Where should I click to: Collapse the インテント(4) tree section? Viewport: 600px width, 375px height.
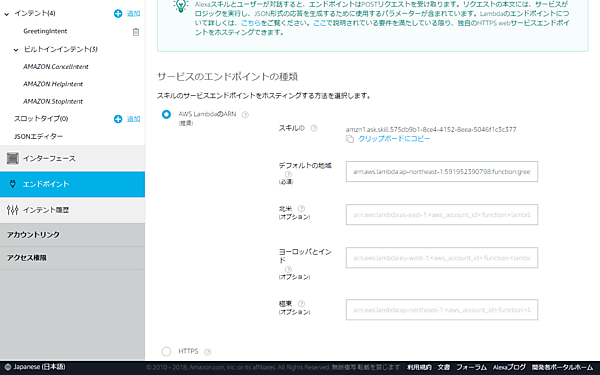[7, 14]
